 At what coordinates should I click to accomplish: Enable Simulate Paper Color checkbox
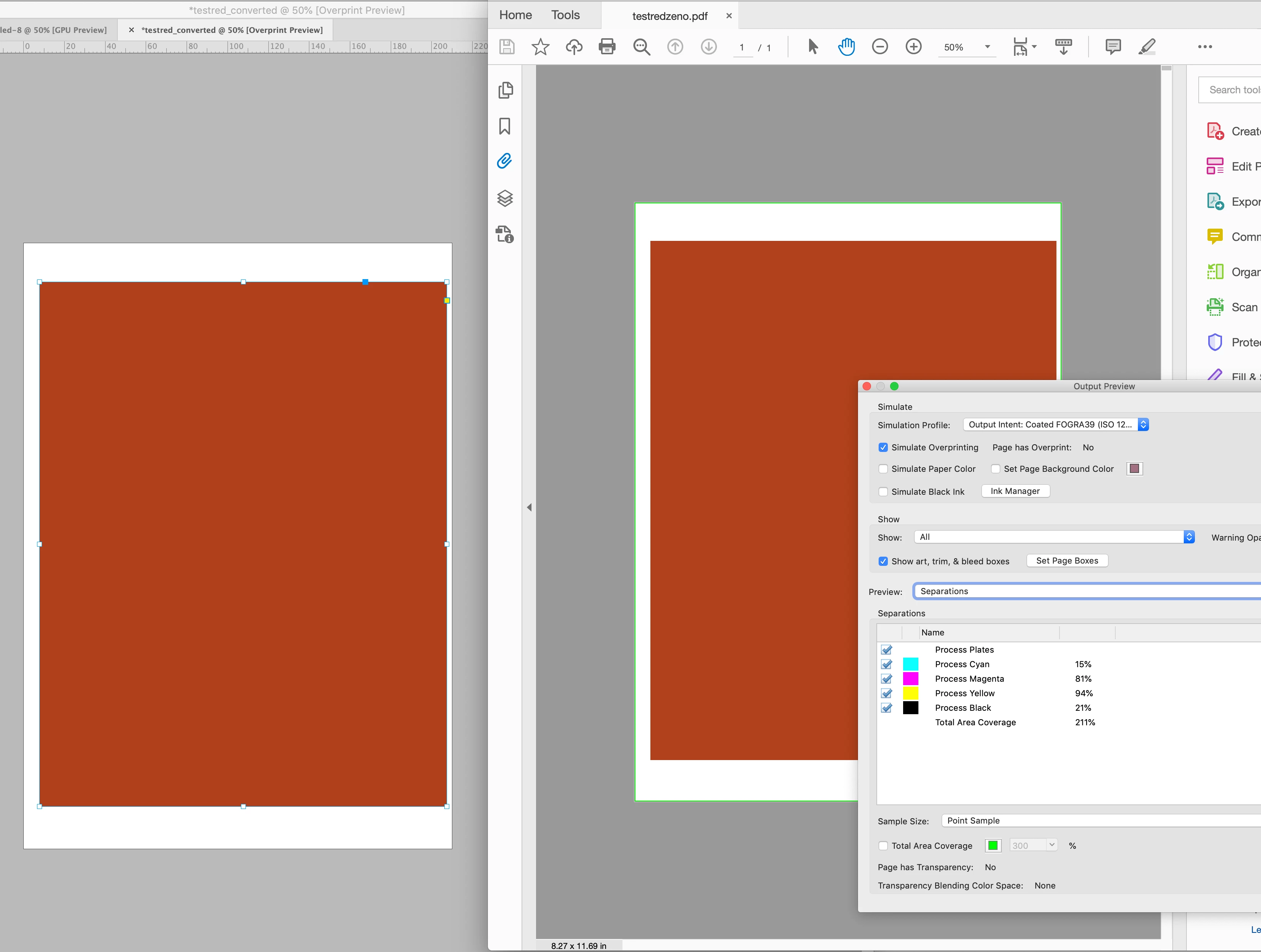click(883, 469)
